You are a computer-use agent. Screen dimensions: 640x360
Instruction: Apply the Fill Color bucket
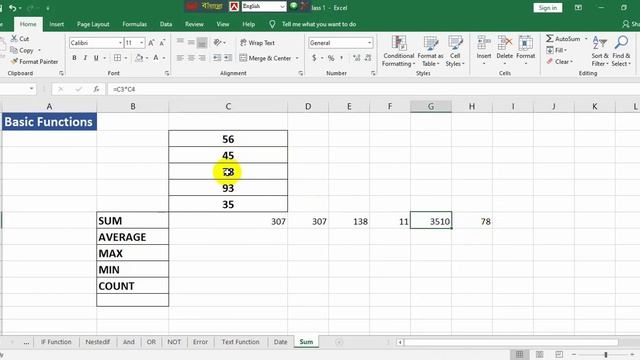tap(139, 58)
